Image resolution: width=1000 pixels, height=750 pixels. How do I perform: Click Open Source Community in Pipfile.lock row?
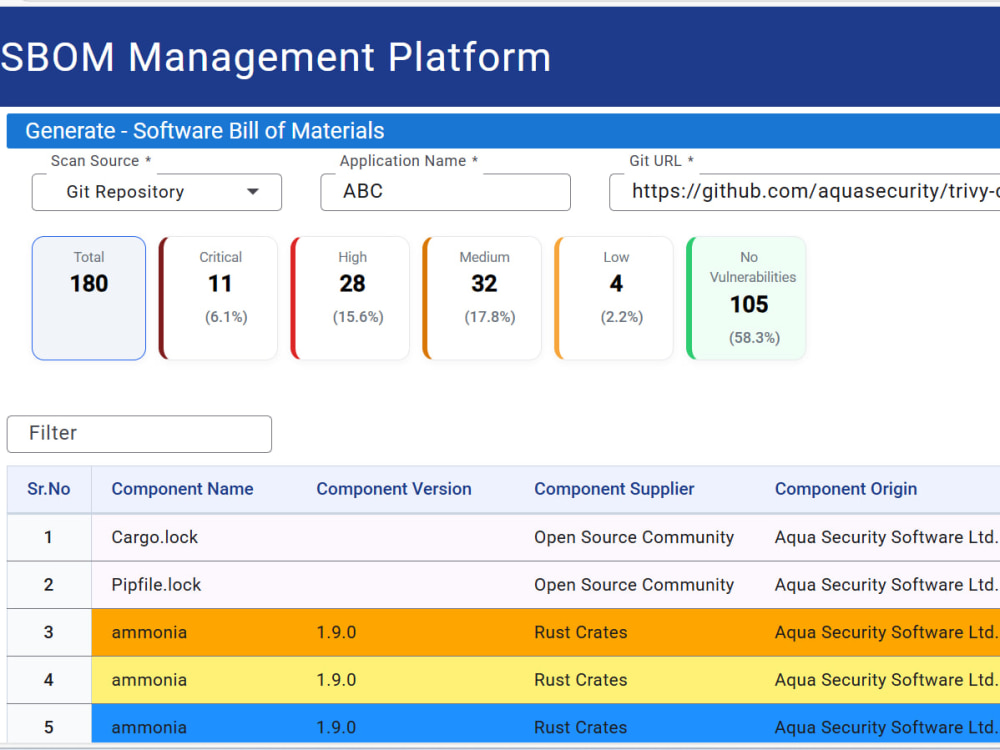point(634,584)
